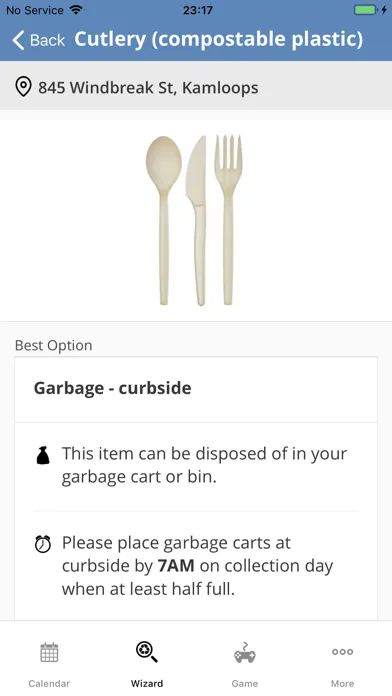Open the Game tab label
Screen dimensions: 392x696
(245, 684)
